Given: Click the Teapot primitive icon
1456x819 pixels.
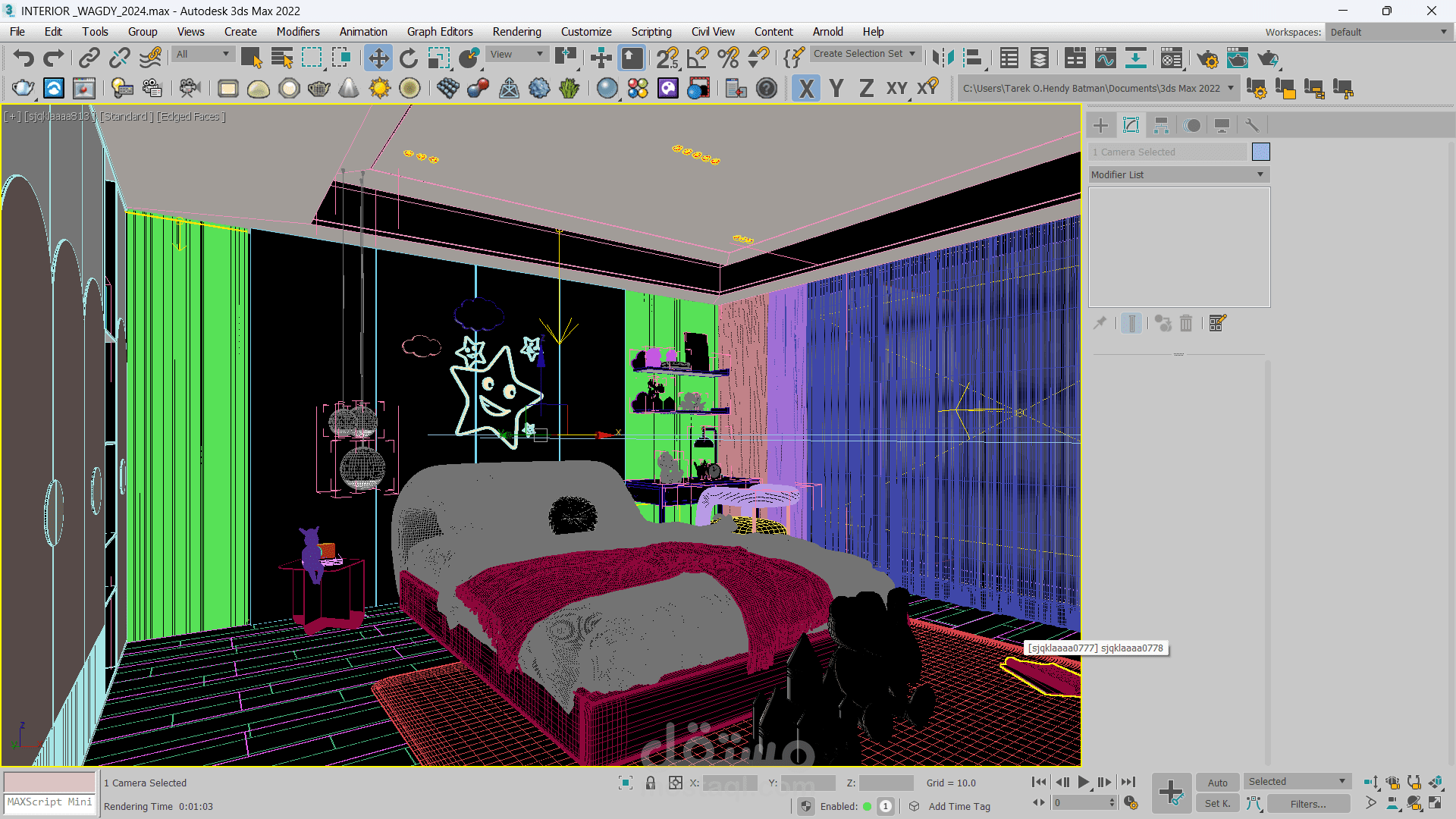Looking at the screenshot, I should (x=23, y=89).
